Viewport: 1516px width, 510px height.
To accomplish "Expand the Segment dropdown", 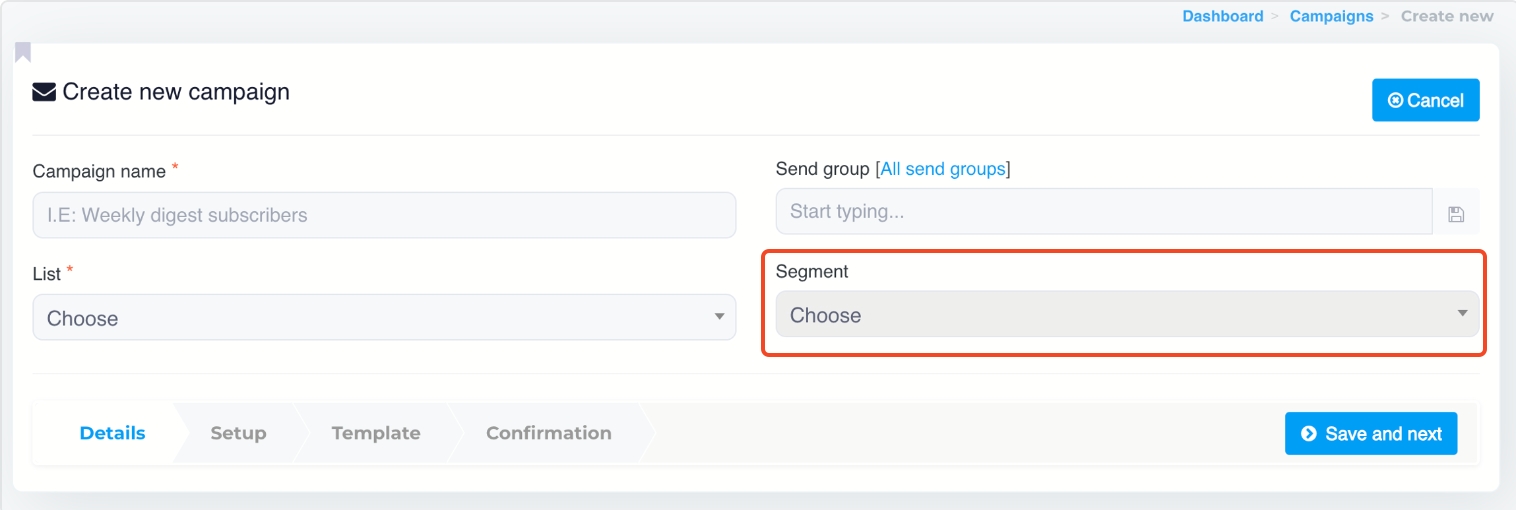I will click(1127, 315).
